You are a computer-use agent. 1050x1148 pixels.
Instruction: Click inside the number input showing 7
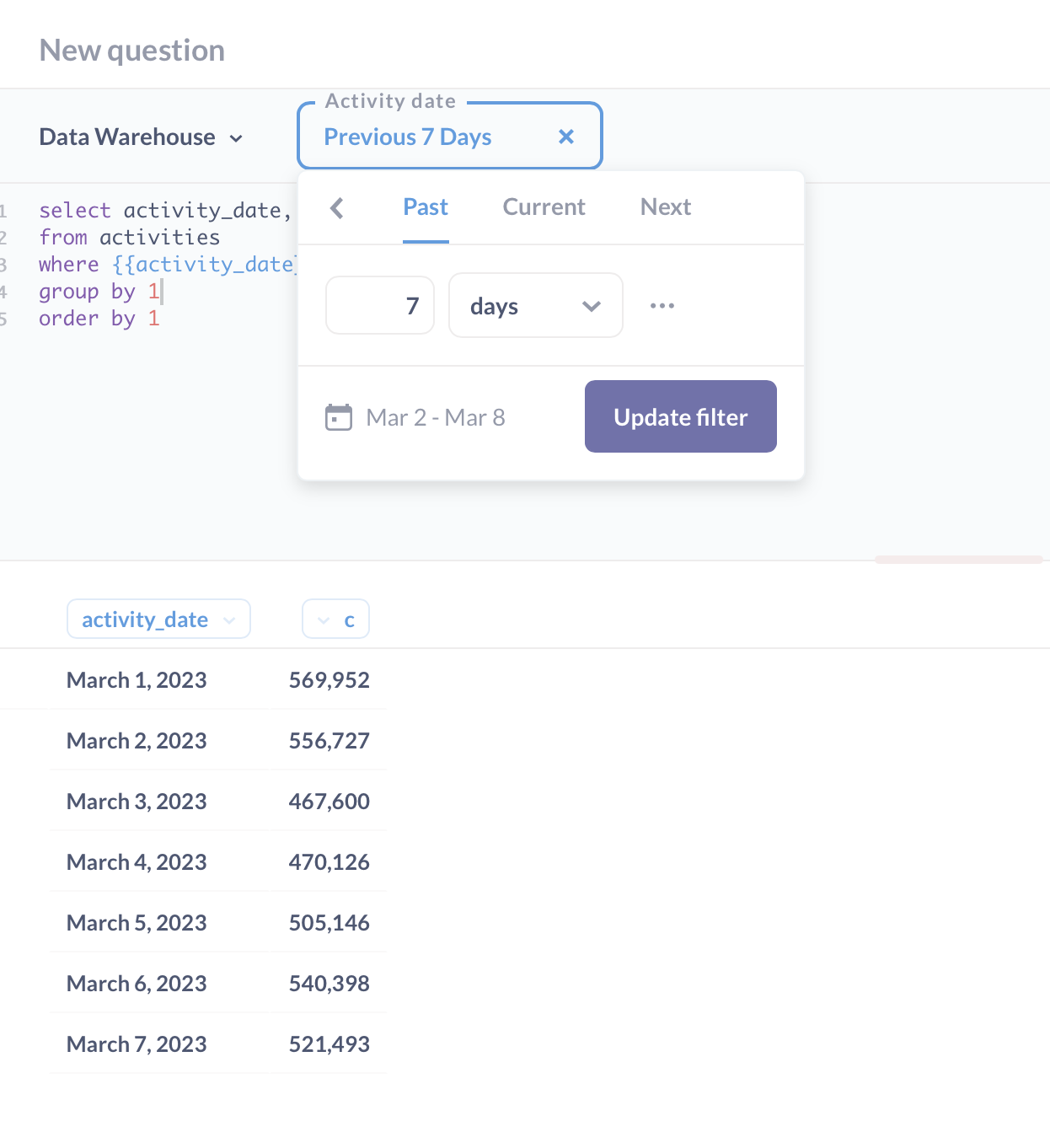click(379, 305)
